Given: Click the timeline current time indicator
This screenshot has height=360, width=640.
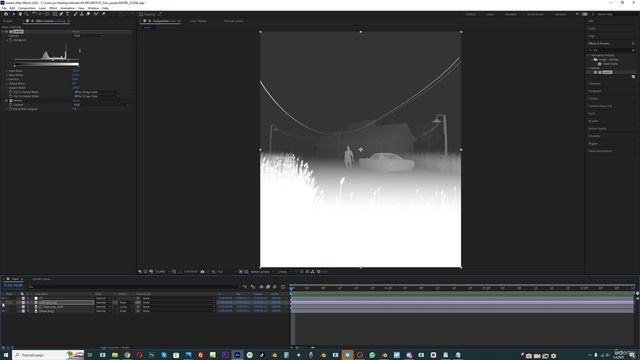Looking at the screenshot, I should 292,289.
